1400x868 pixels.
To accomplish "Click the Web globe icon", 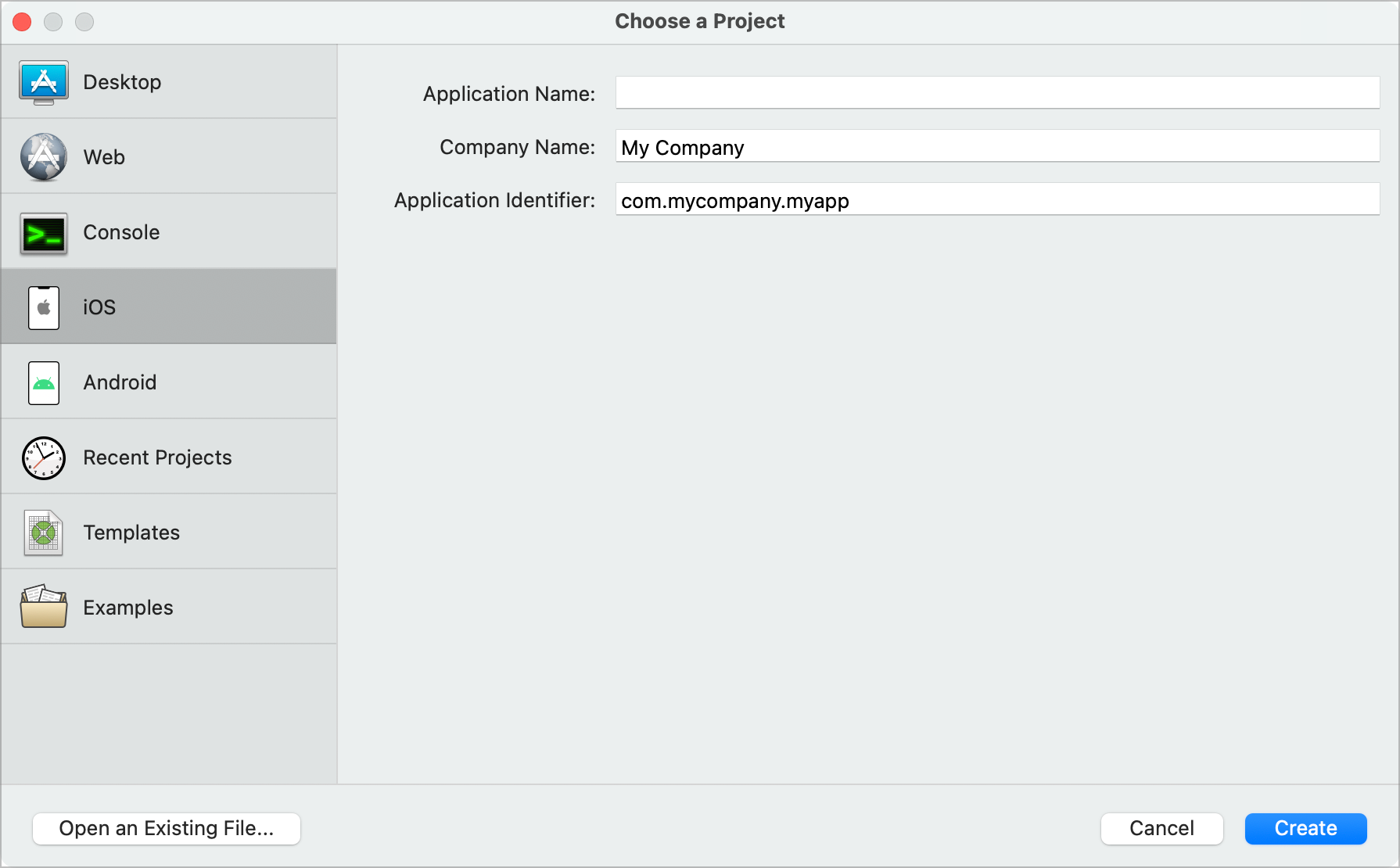I will (44, 157).
